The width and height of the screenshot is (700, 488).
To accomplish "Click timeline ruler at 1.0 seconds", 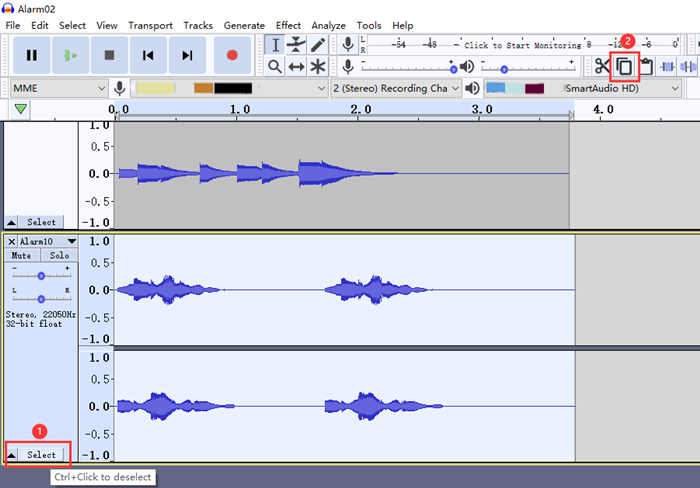I will pyautogui.click(x=240, y=109).
